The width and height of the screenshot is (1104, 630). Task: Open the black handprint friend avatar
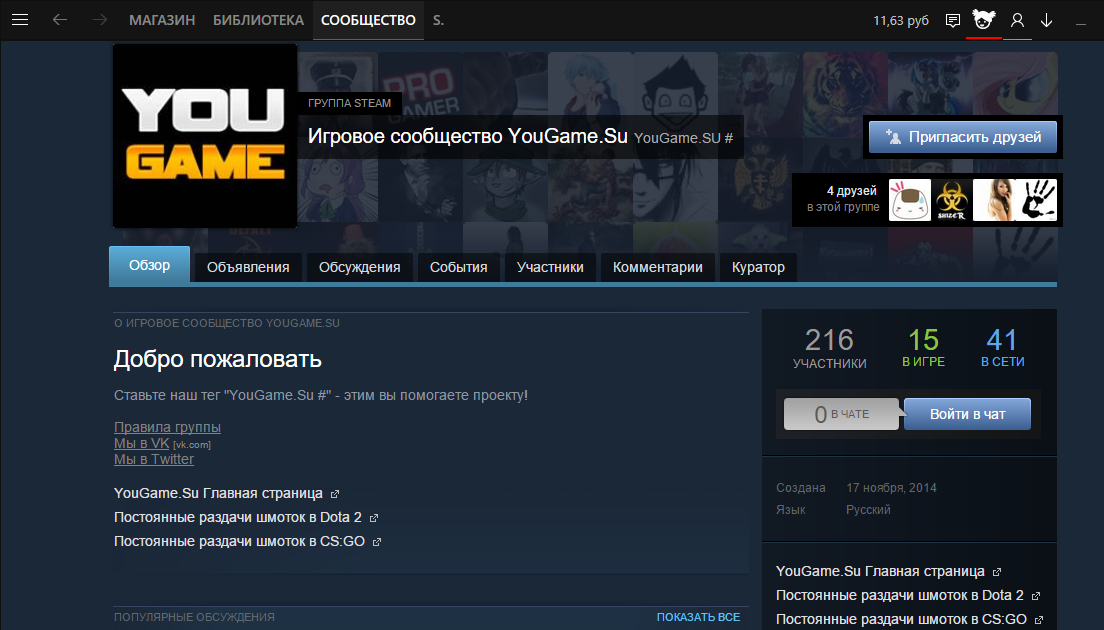click(1036, 200)
